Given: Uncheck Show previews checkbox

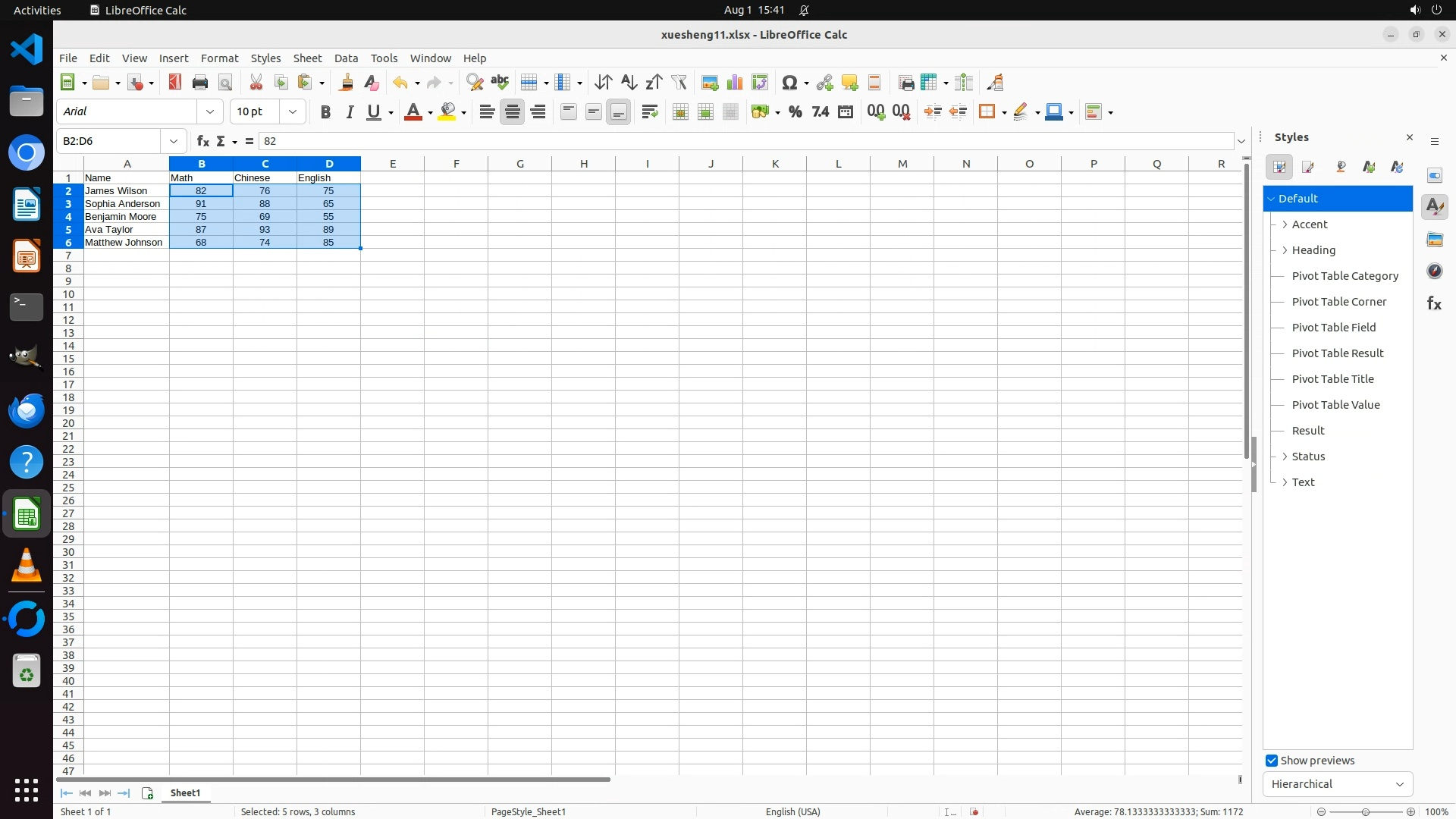Looking at the screenshot, I should tap(1272, 761).
